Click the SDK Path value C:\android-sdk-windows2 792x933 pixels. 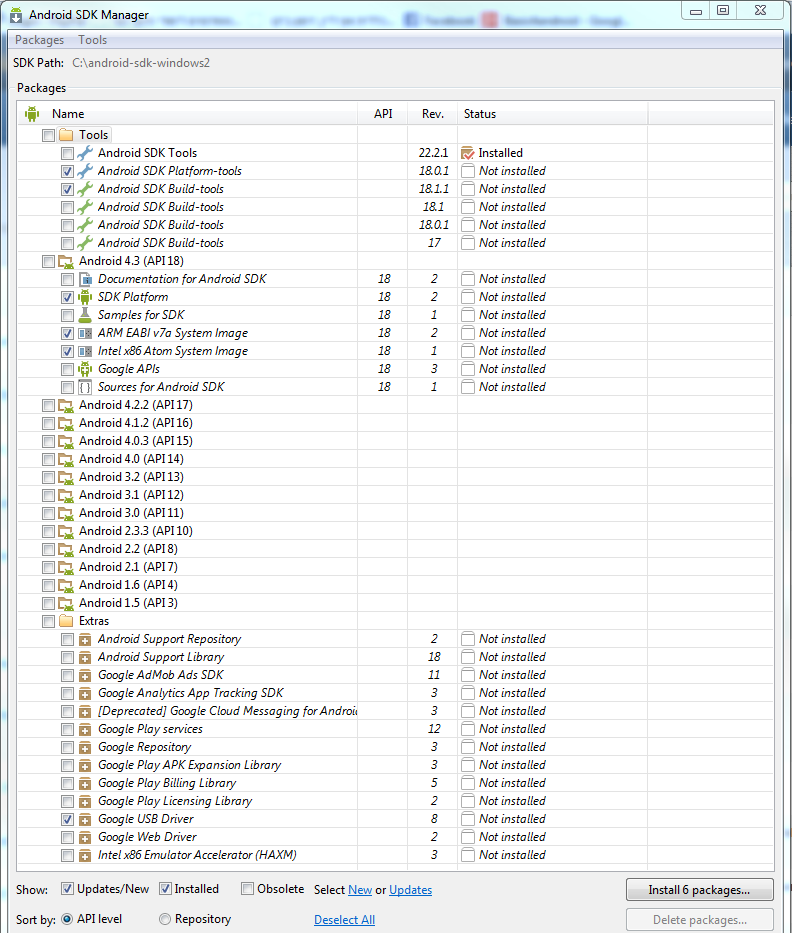[x=141, y=63]
